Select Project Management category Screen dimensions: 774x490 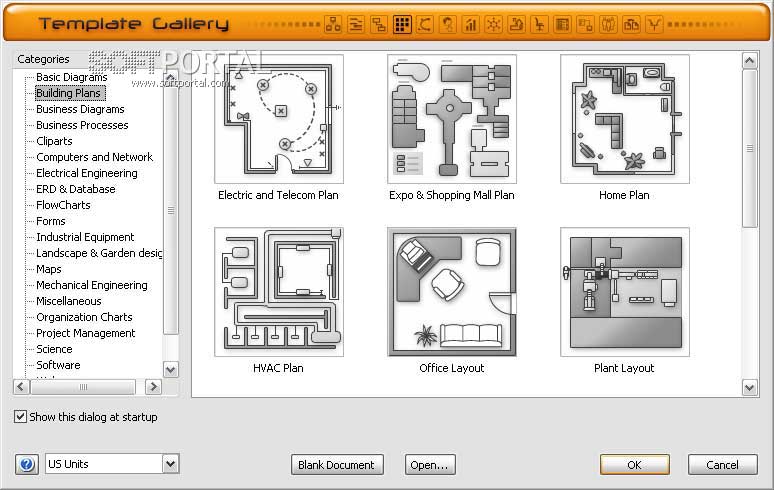tap(85, 333)
